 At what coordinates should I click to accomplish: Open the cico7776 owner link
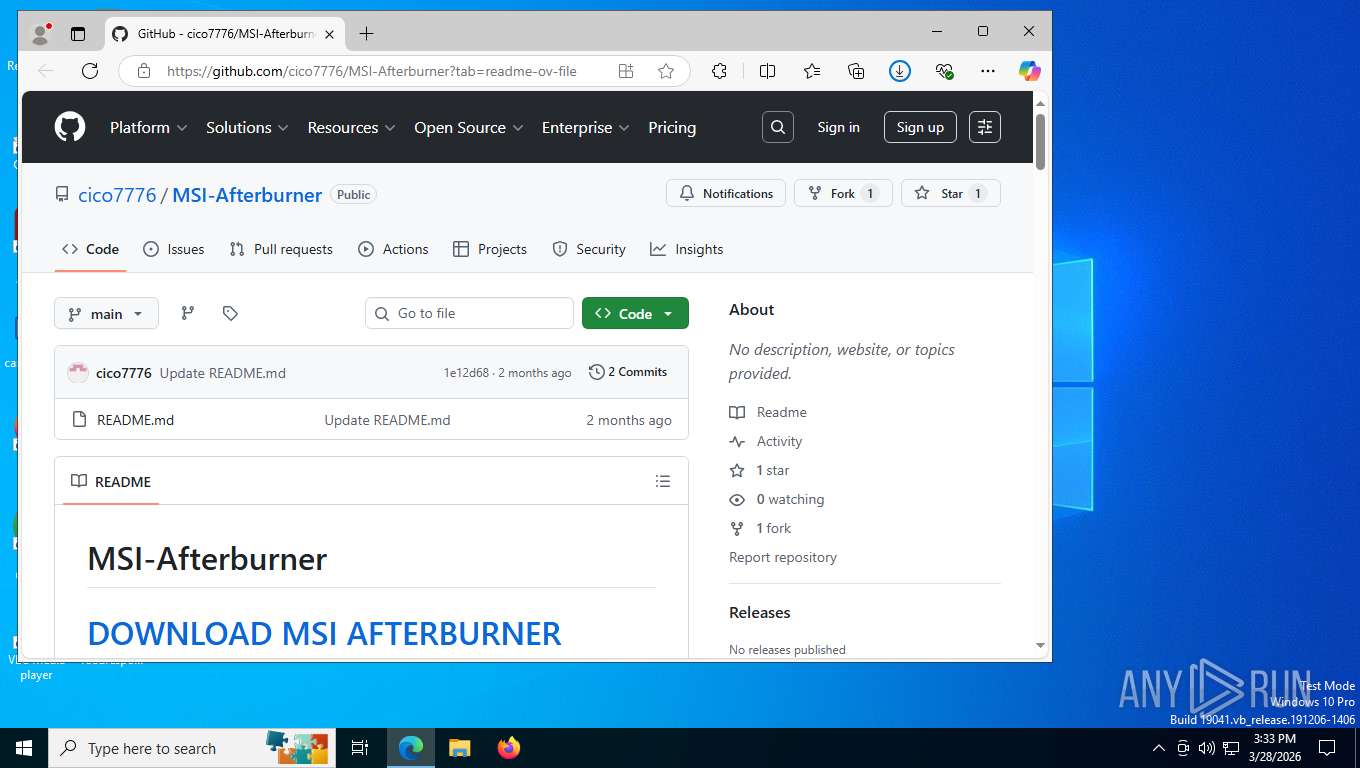[117, 195]
